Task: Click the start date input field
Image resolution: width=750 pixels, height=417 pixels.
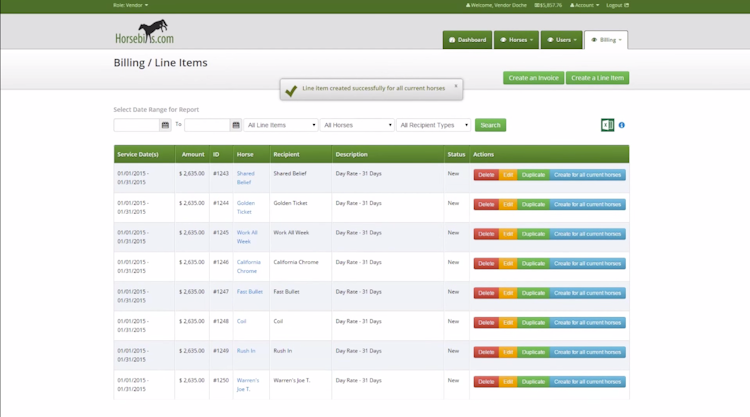Action: 136,125
